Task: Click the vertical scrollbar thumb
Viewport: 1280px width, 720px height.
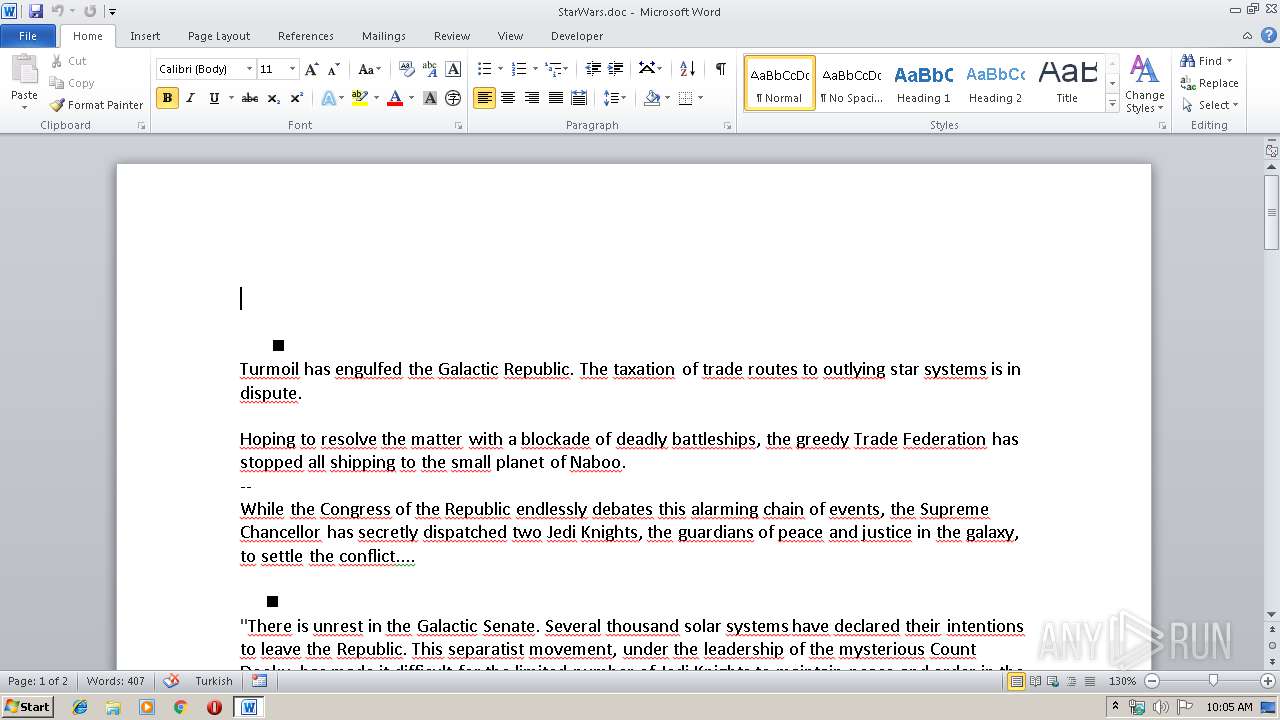Action: (x=1272, y=212)
